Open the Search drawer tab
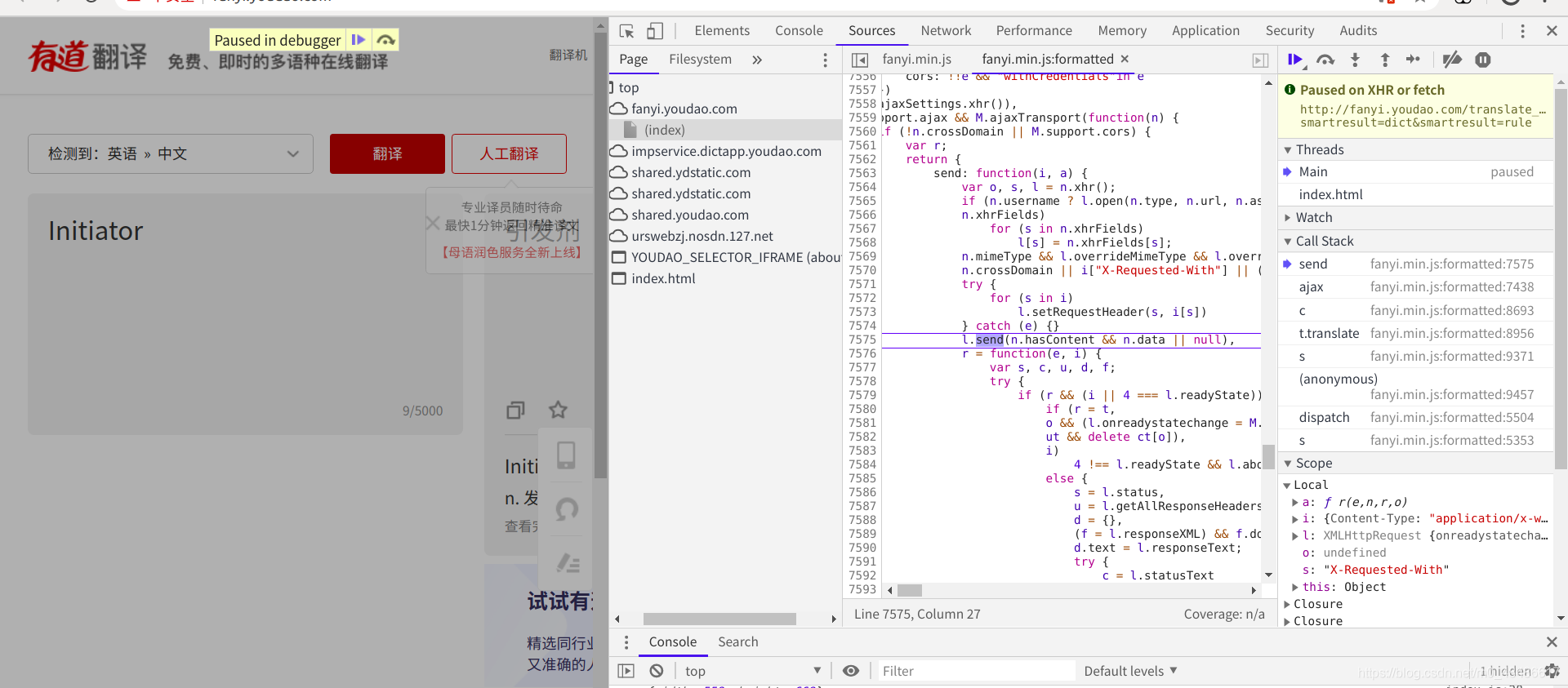Viewport: 1568px width, 688px height. point(738,642)
